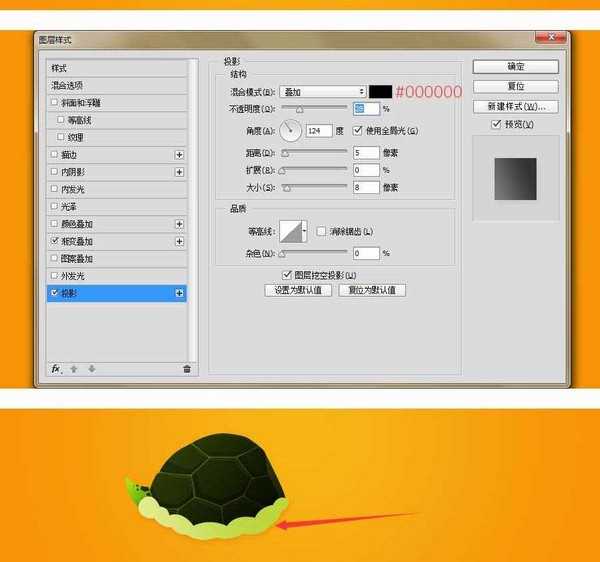Click the fx add layer style icon
Screen dimensions: 600x562
point(56,369)
